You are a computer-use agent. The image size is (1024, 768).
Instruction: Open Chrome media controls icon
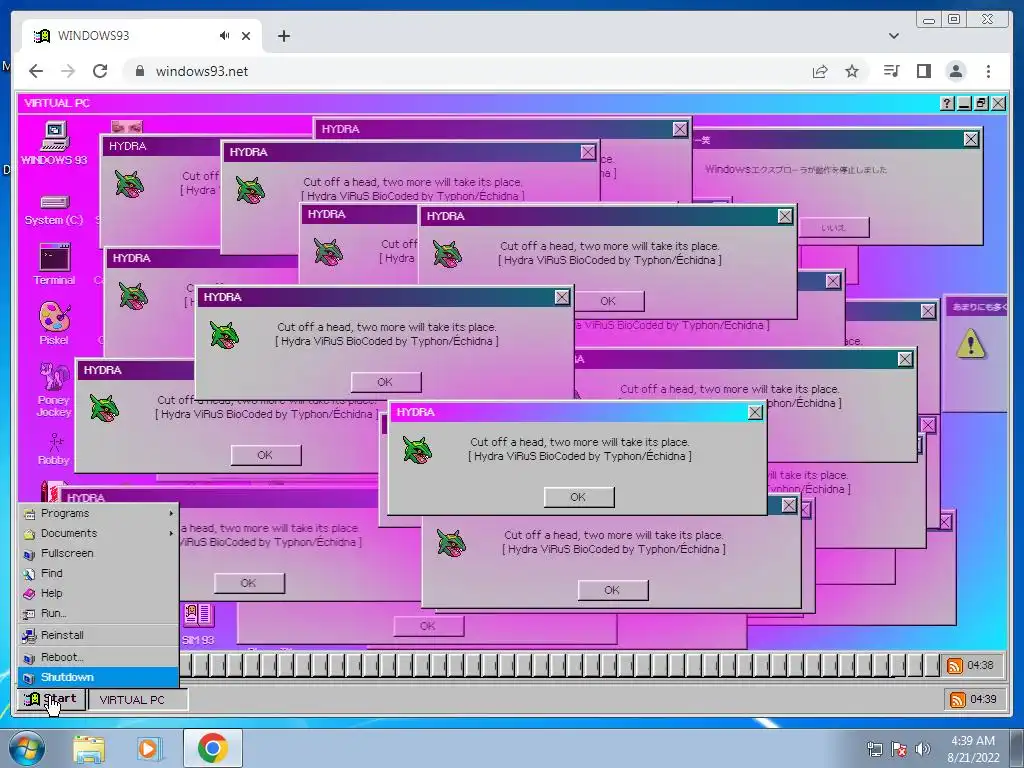click(x=891, y=71)
